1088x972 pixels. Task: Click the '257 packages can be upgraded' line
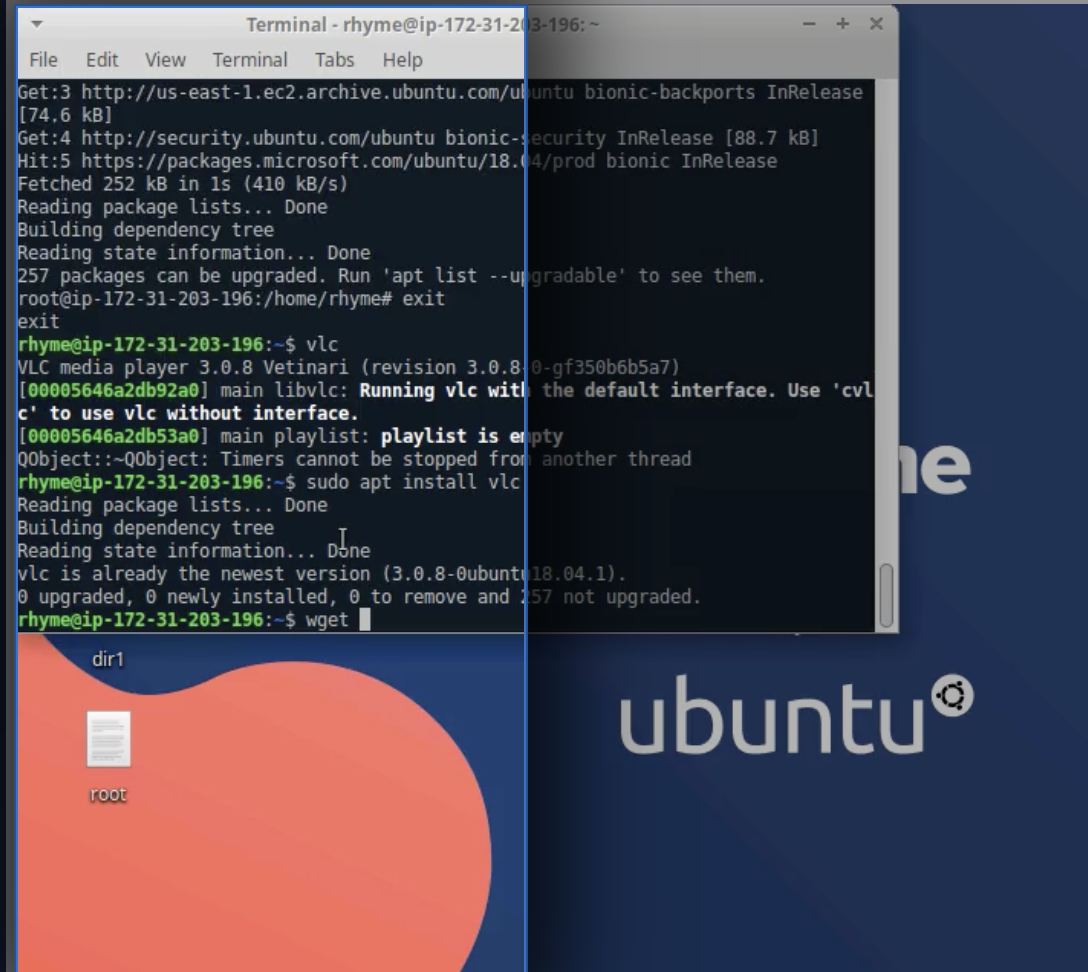(x=391, y=276)
